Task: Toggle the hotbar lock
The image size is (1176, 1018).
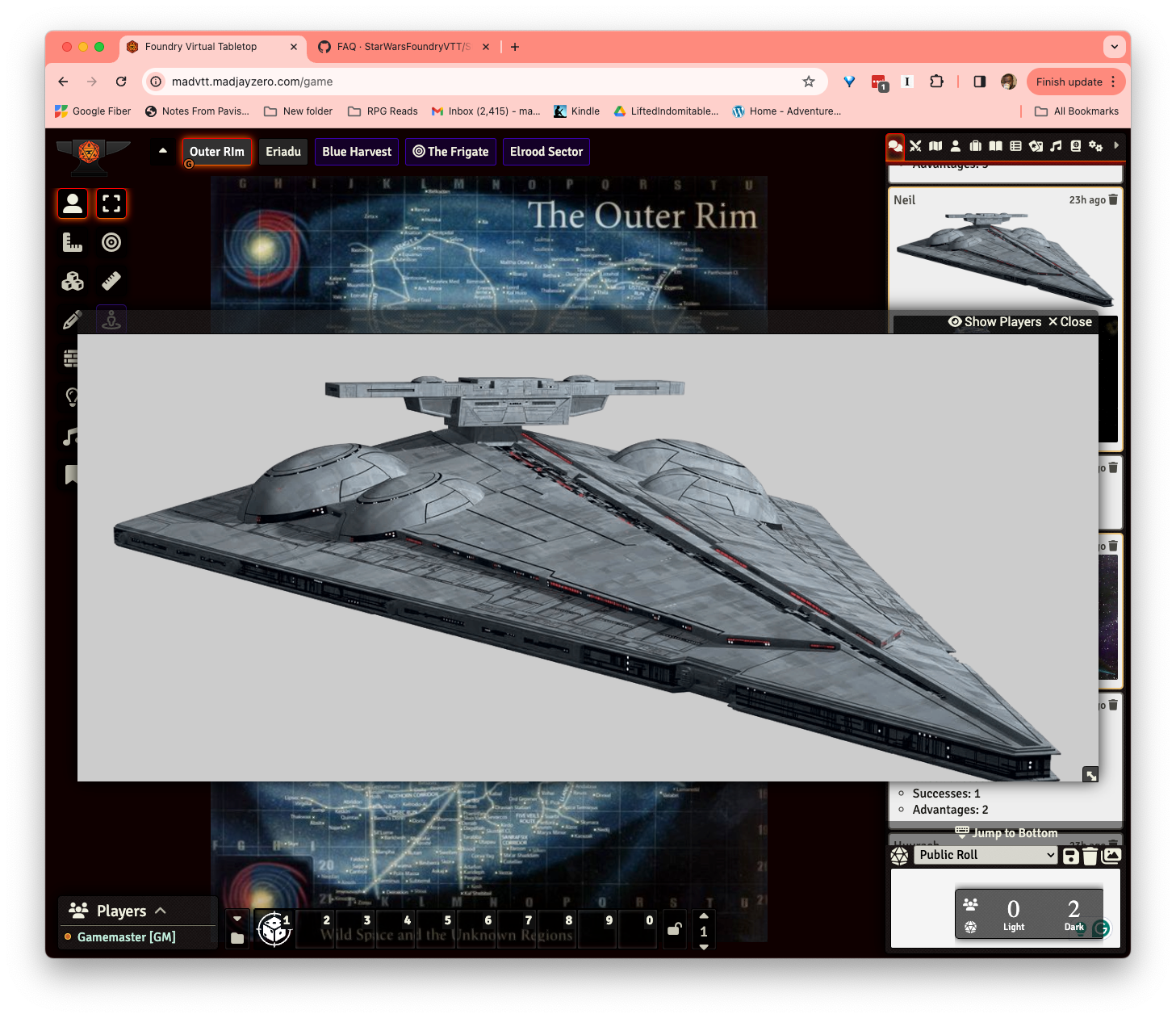Action: click(675, 928)
